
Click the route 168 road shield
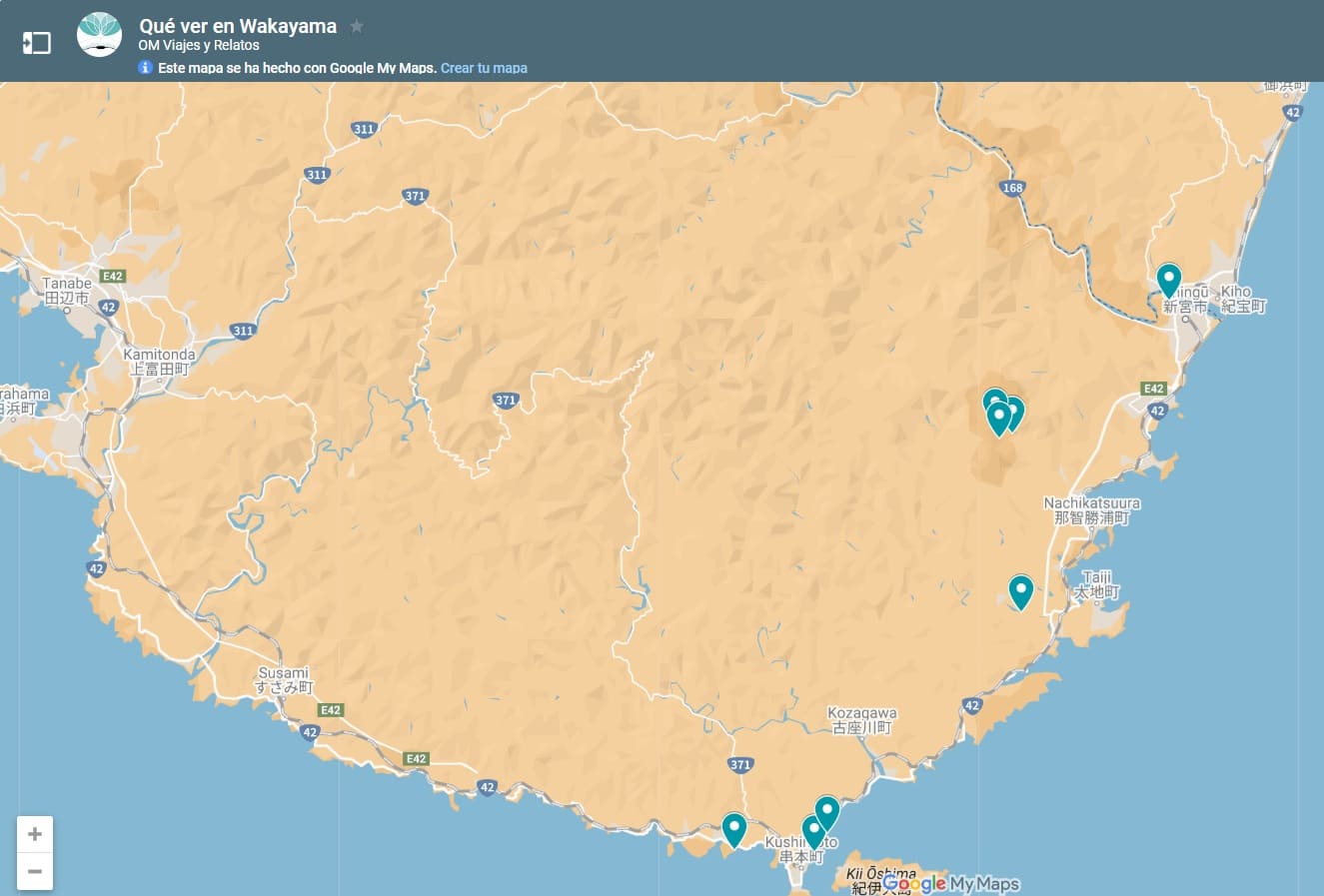tap(1012, 188)
